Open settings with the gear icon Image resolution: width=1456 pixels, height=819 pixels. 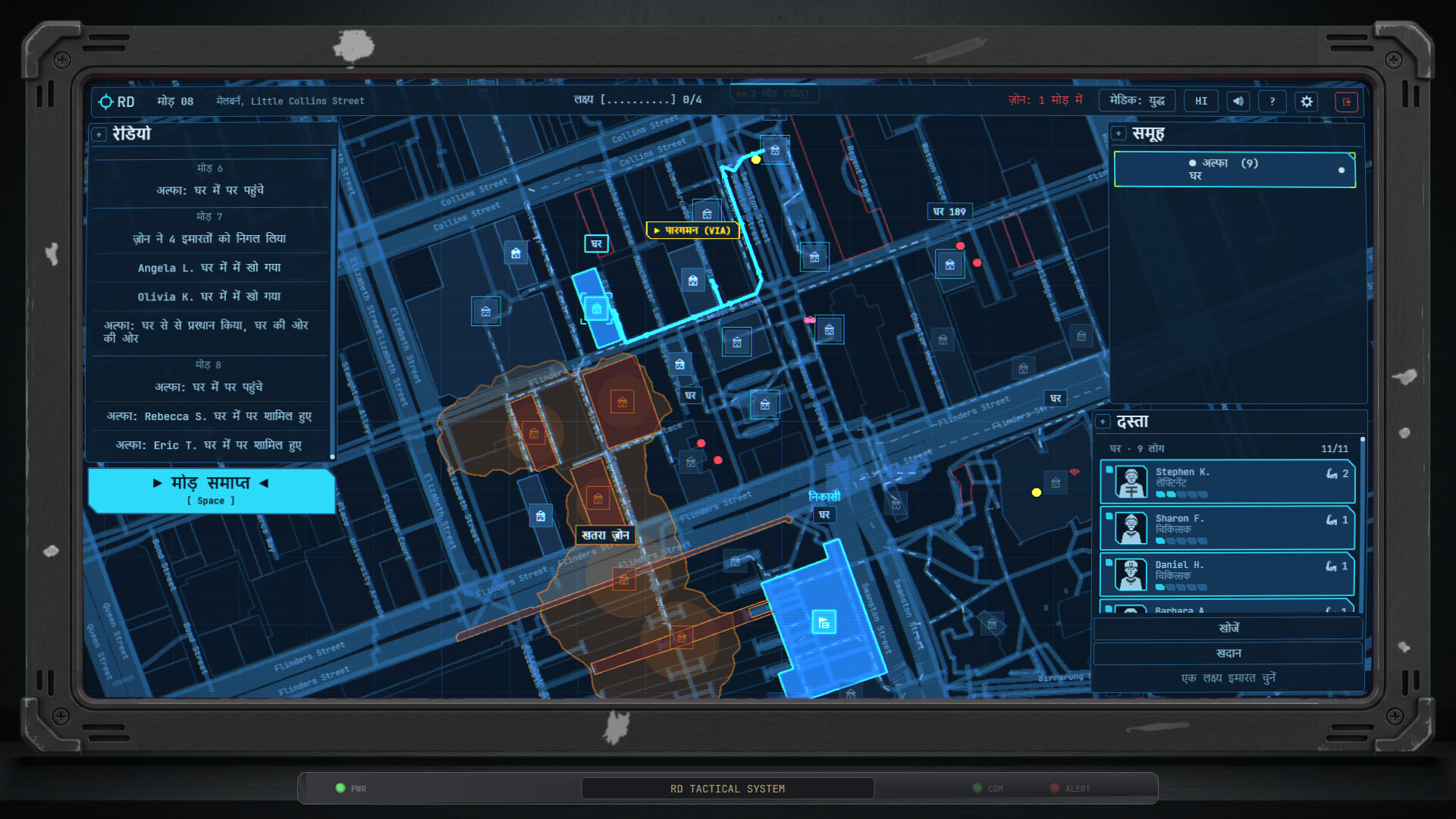(x=1307, y=102)
